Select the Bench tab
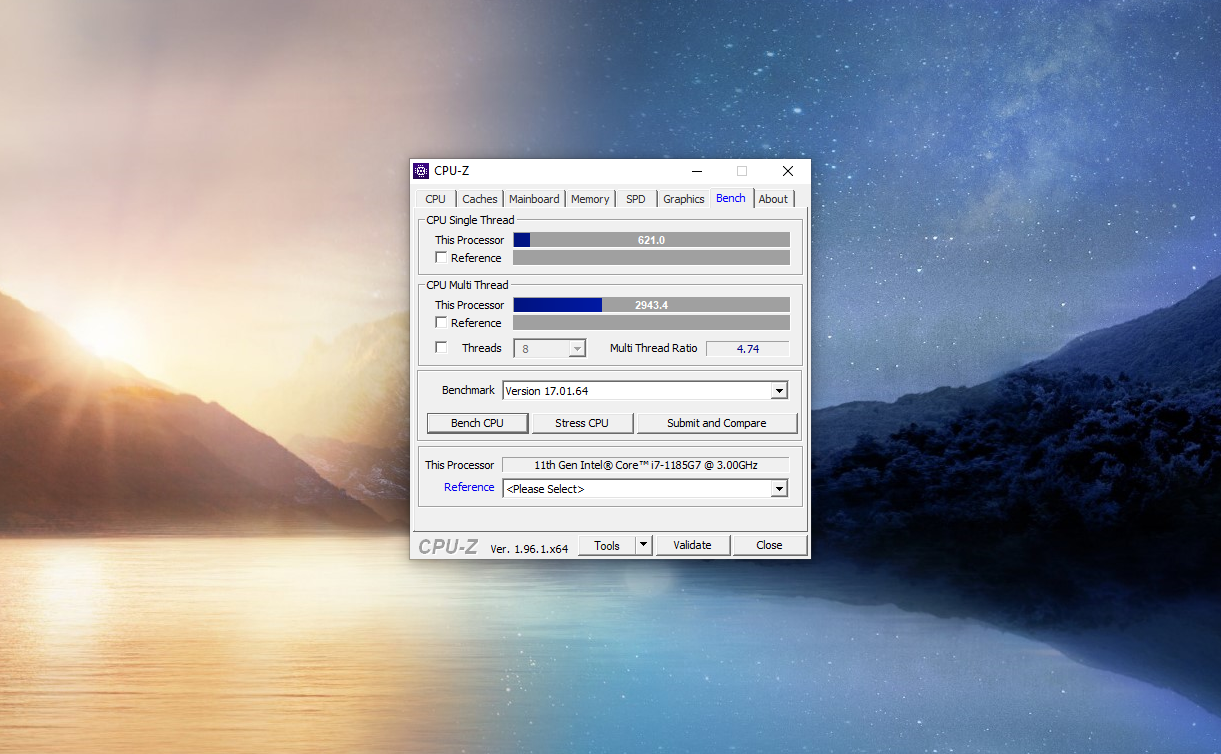 (731, 198)
